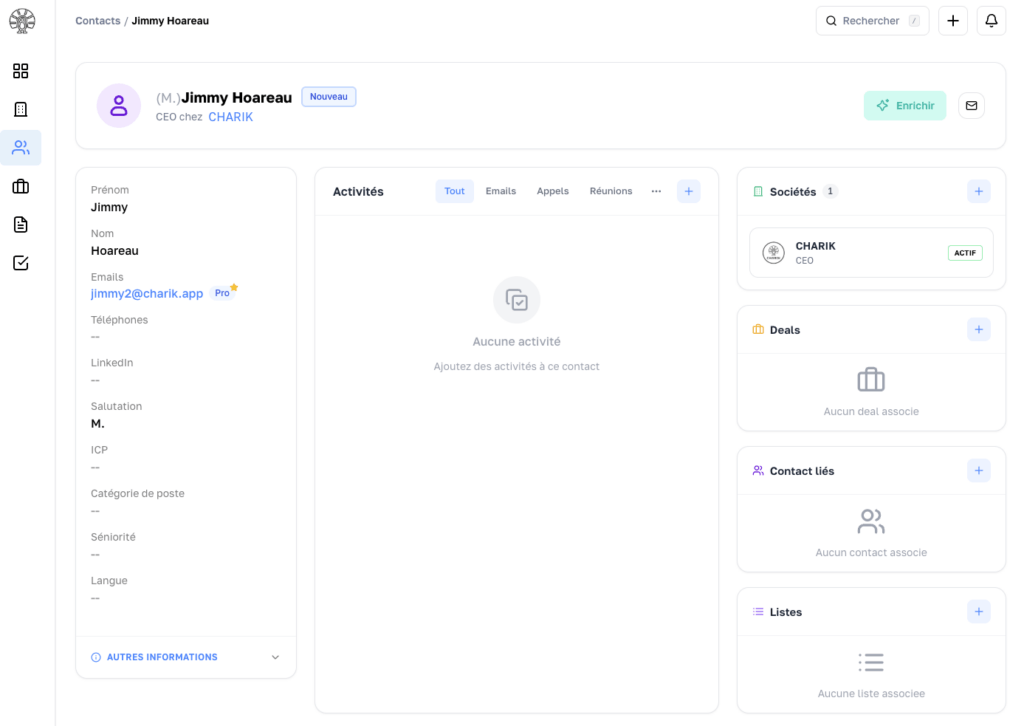The height and width of the screenshot is (726, 1024).
Task: Open the companies building icon in sidebar
Action: coord(20,109)
